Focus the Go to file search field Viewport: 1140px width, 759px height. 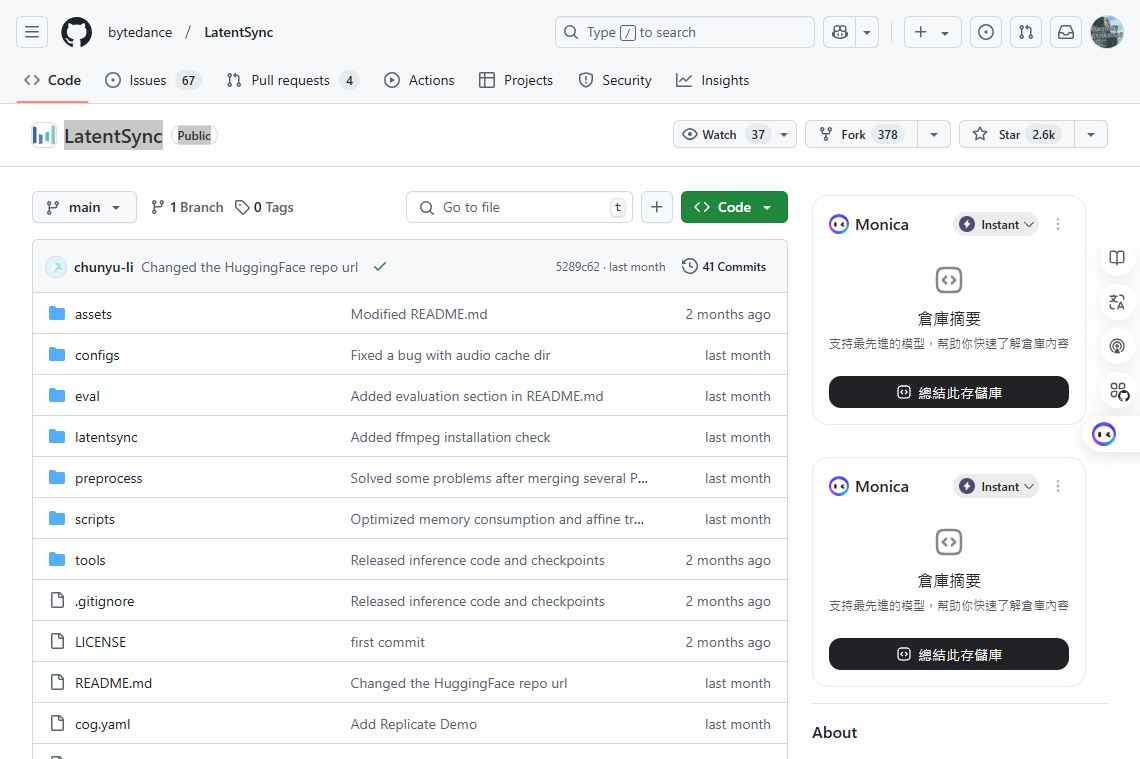[519, 207]
